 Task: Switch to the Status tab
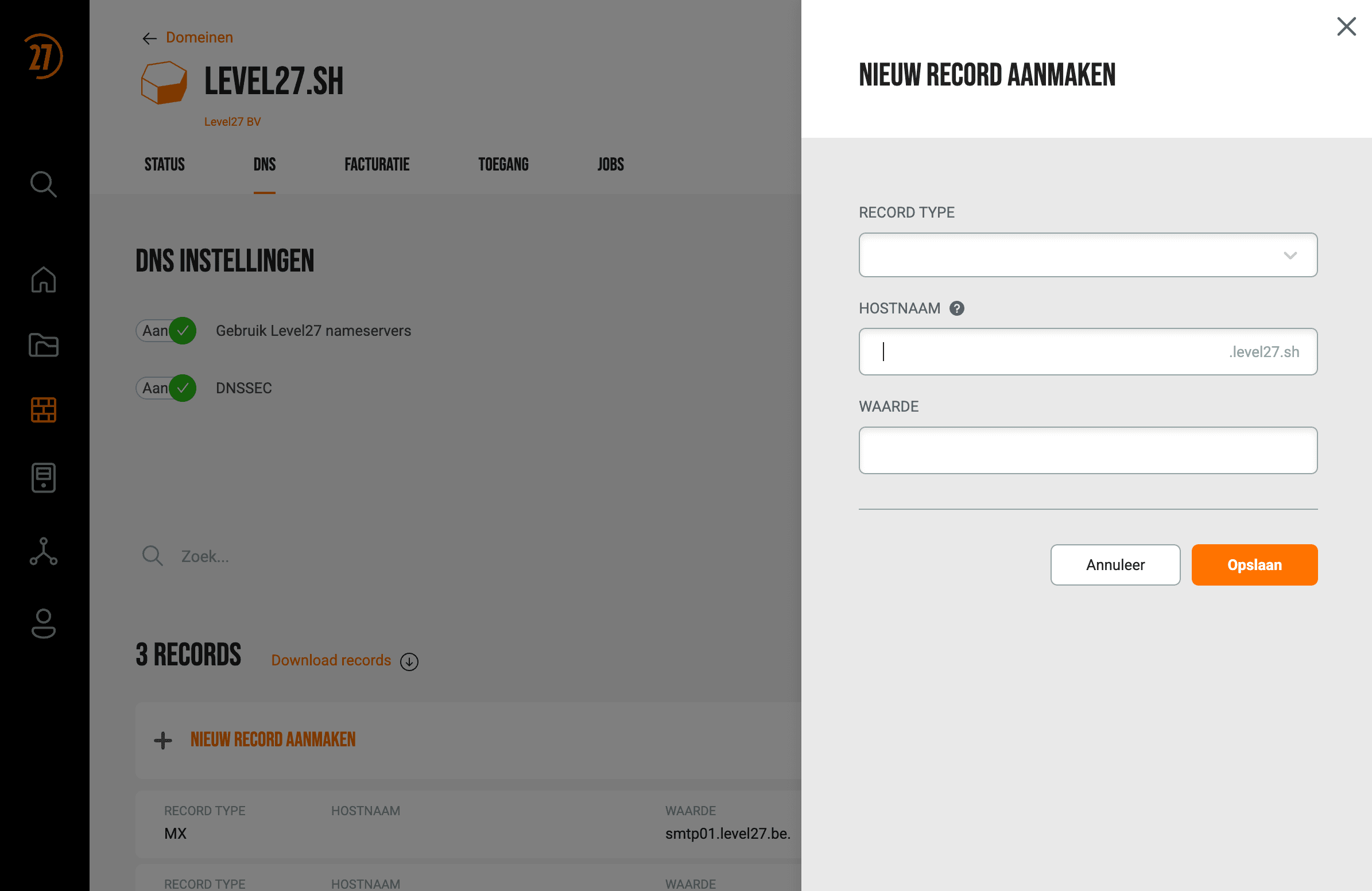[164, 164]
